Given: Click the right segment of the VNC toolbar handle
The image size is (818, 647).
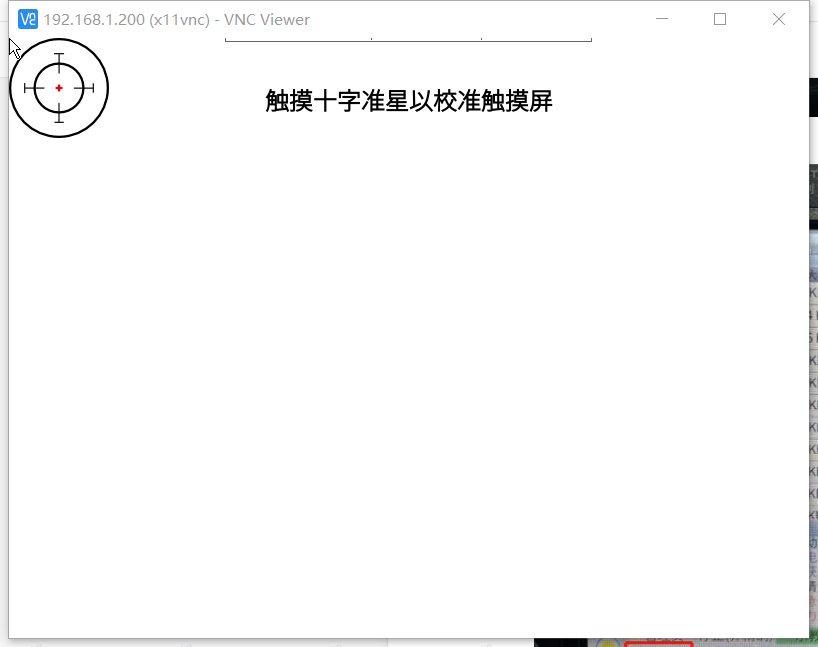Looking at the screenshot, I should (x=536, y=39).
